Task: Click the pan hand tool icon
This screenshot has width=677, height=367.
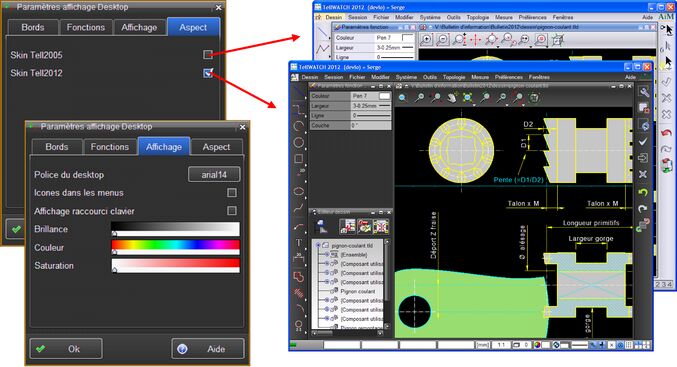Action: coord(451,98)
